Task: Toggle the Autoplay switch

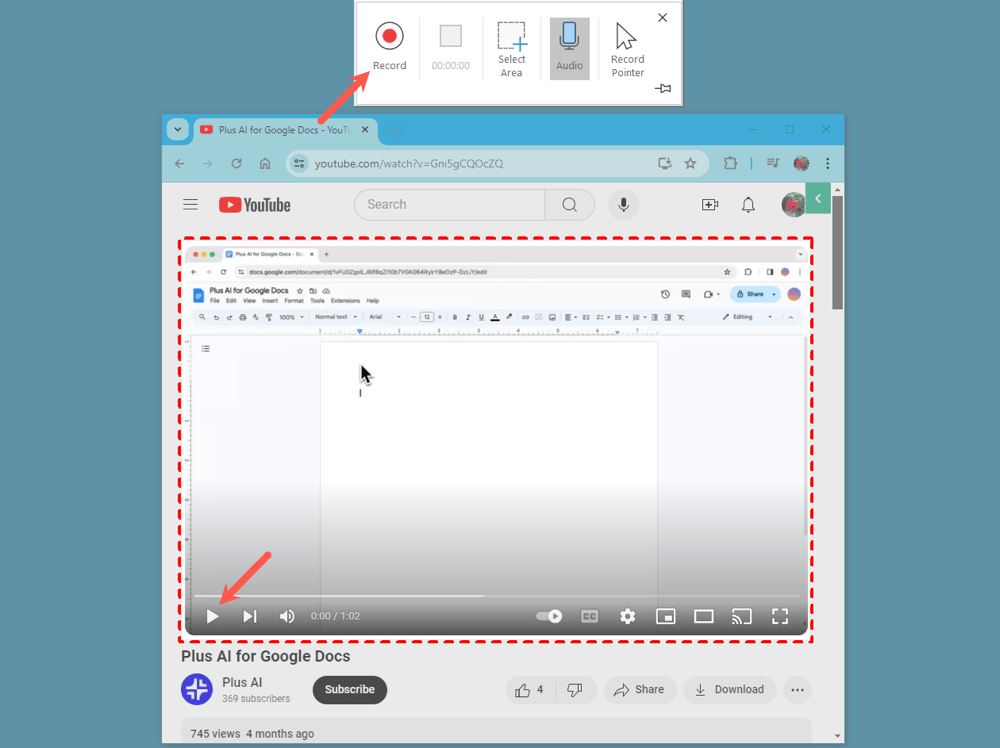Action: 549,616
